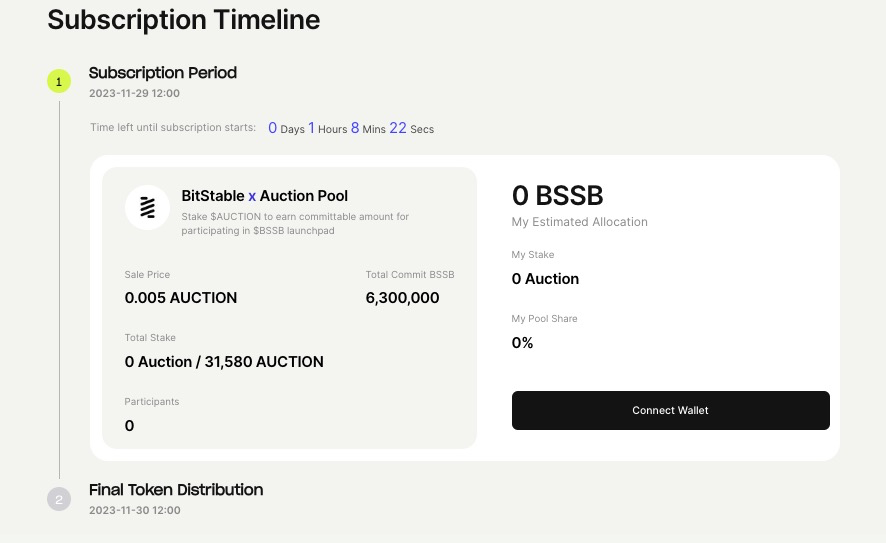Viewport: 886px width, 543px height.
Task: Click the Subscription Timeline page title
Action: tap(184, 19)
